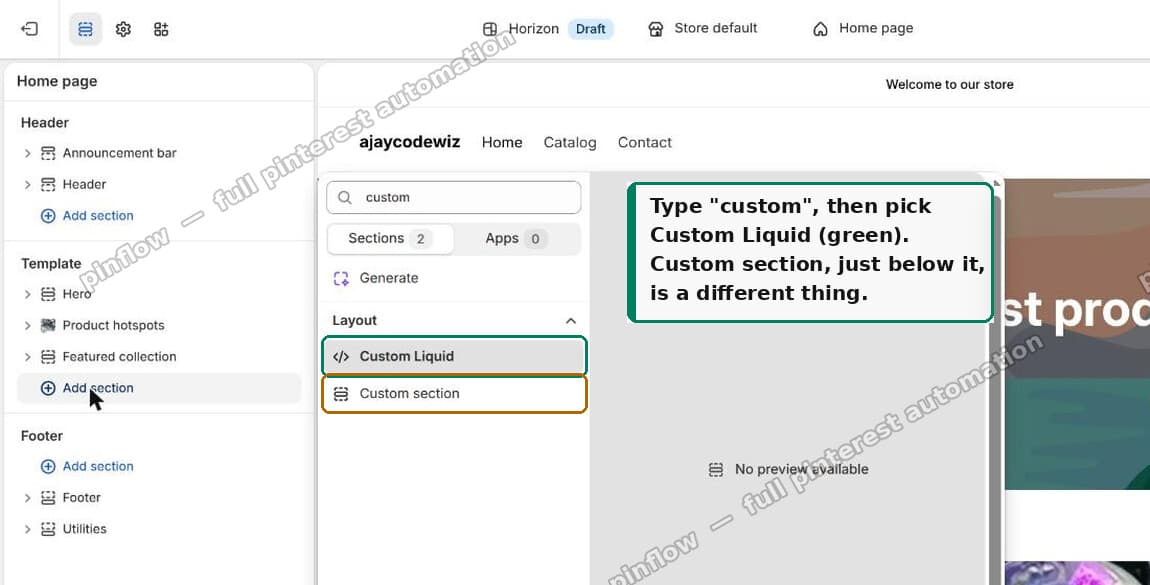Click the search magnifier icon

(x=345, y=198)
